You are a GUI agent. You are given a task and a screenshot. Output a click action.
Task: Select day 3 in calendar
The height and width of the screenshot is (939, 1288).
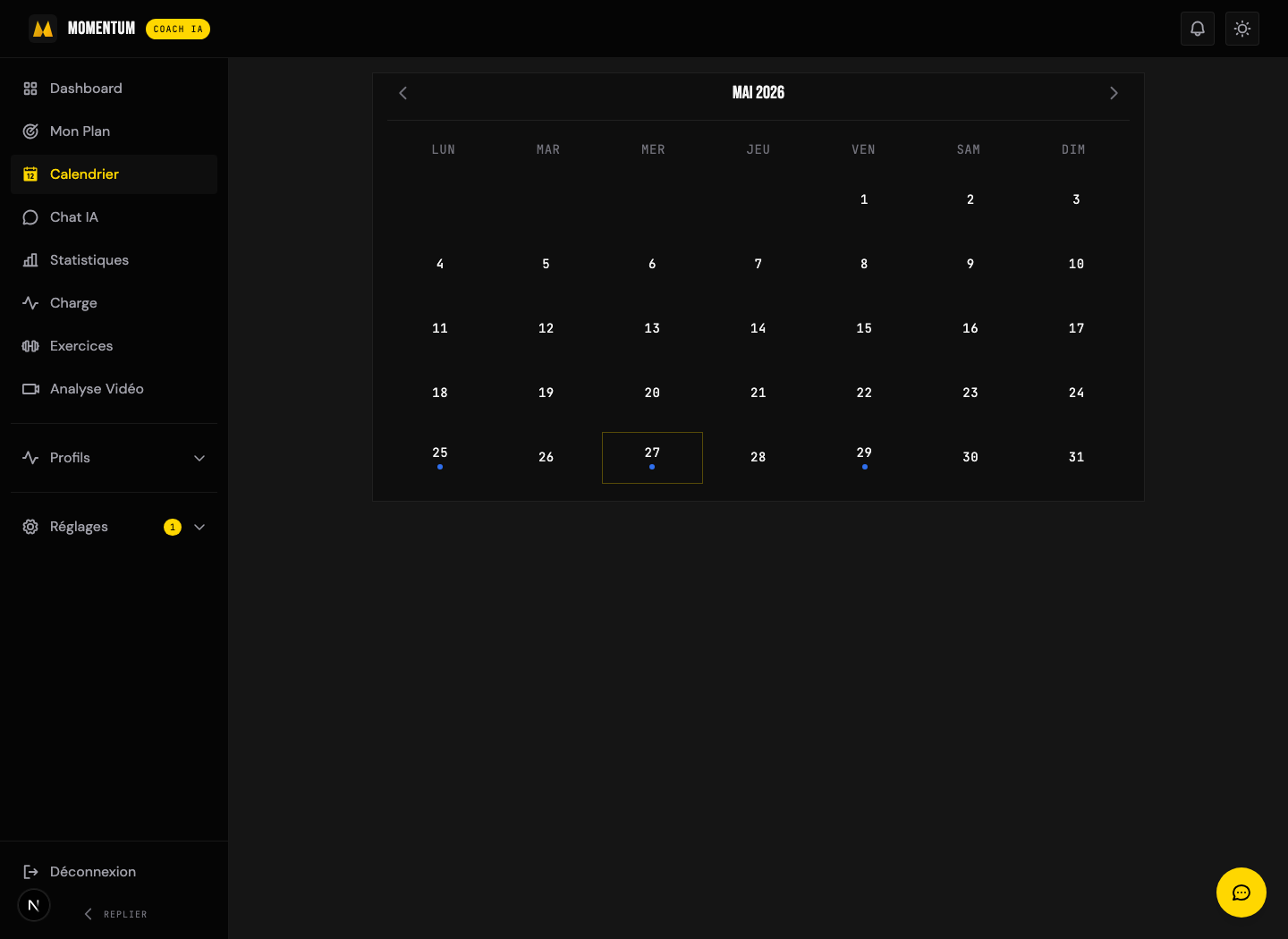point(1076,199)
